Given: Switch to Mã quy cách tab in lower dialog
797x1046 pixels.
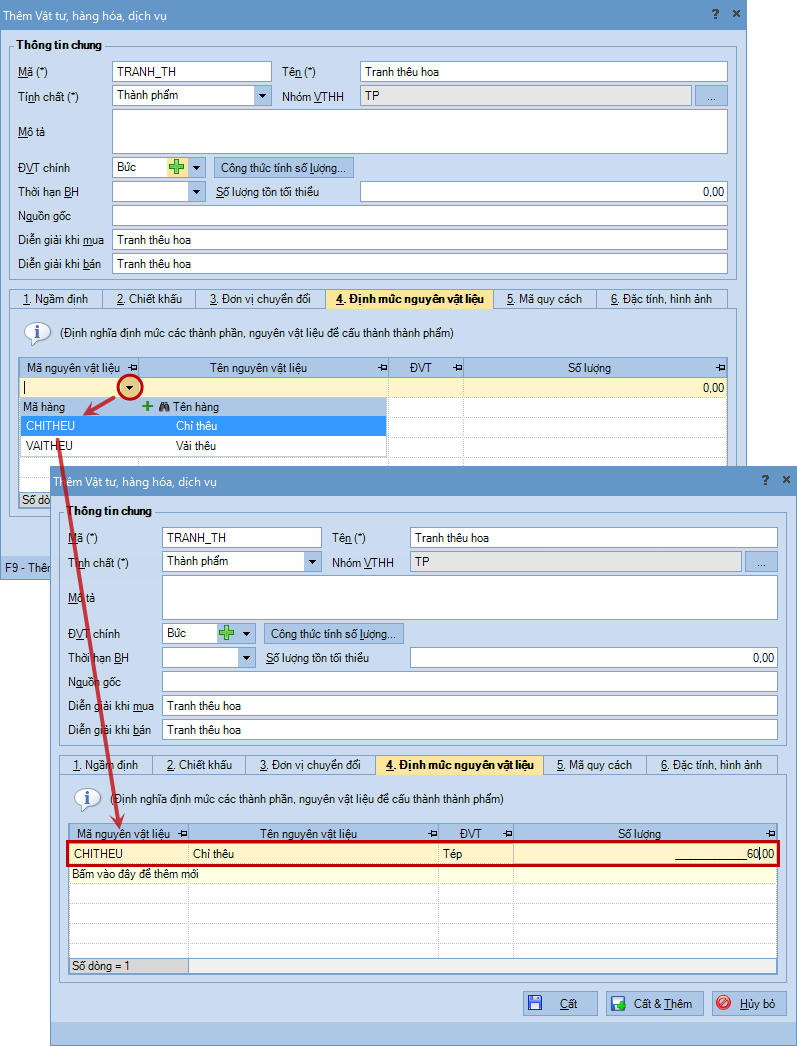Looking at the screenshot, I should click(x=594, y=765).
